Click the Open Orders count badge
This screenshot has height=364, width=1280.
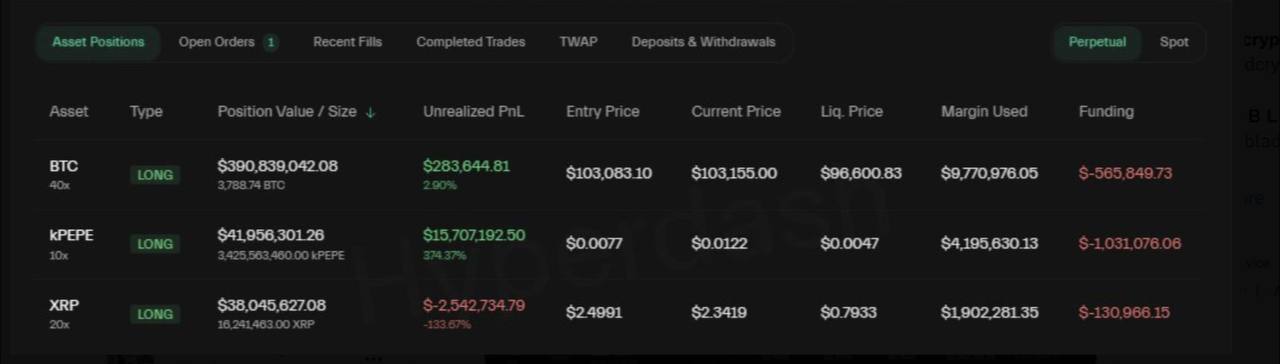coord(271,42)
